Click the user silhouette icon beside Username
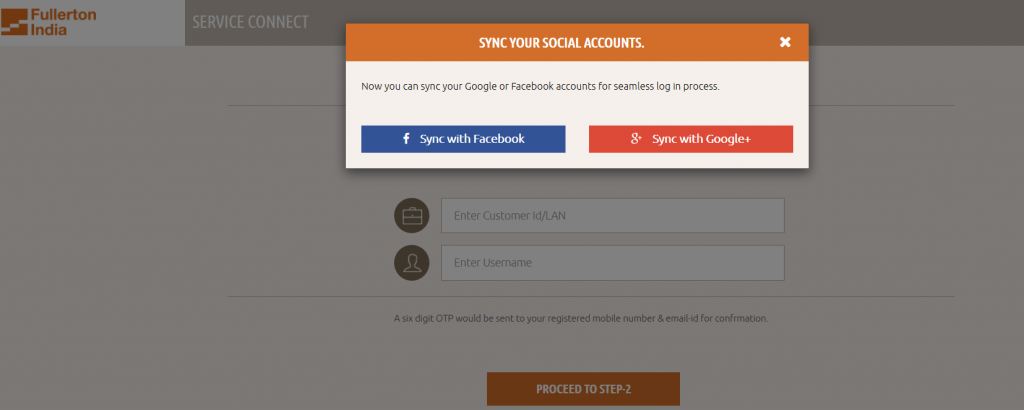 point(412,263)
